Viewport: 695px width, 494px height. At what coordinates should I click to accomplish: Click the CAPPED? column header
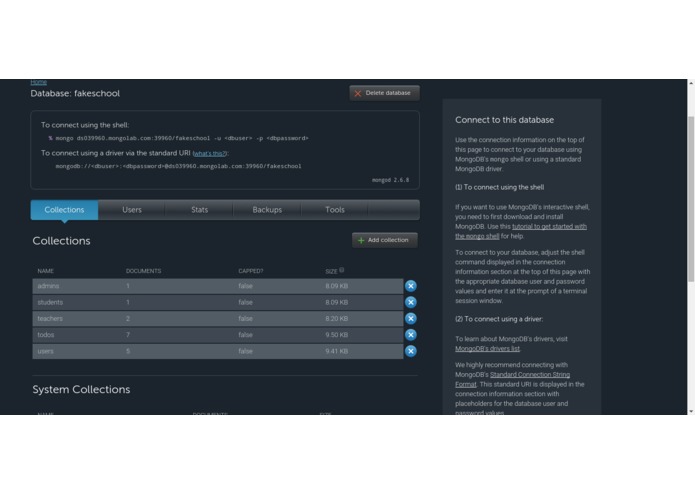[250, 271]
